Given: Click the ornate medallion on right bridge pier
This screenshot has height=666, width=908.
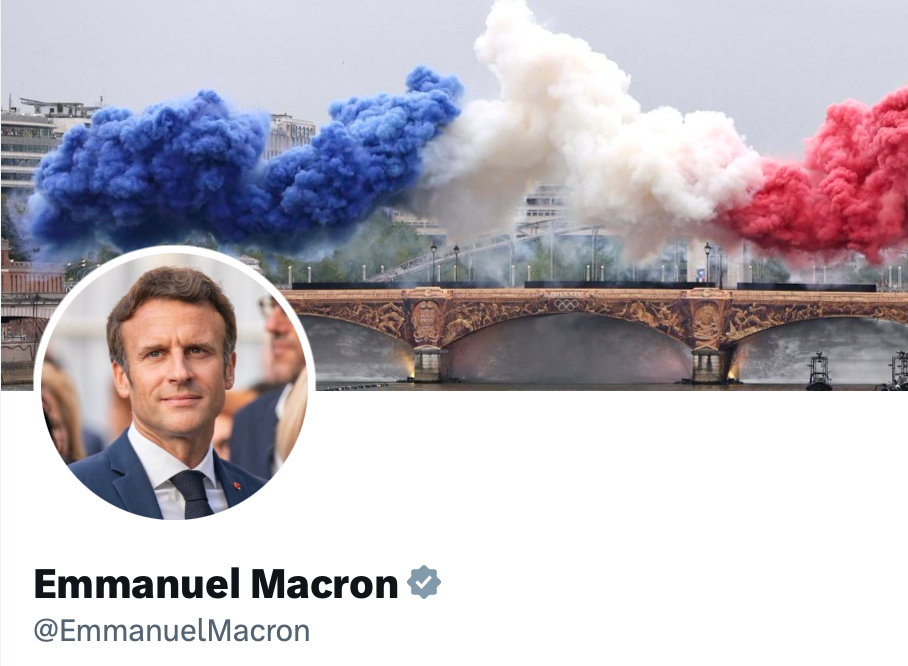Looking at the screenshot, I should pos(707,321).
